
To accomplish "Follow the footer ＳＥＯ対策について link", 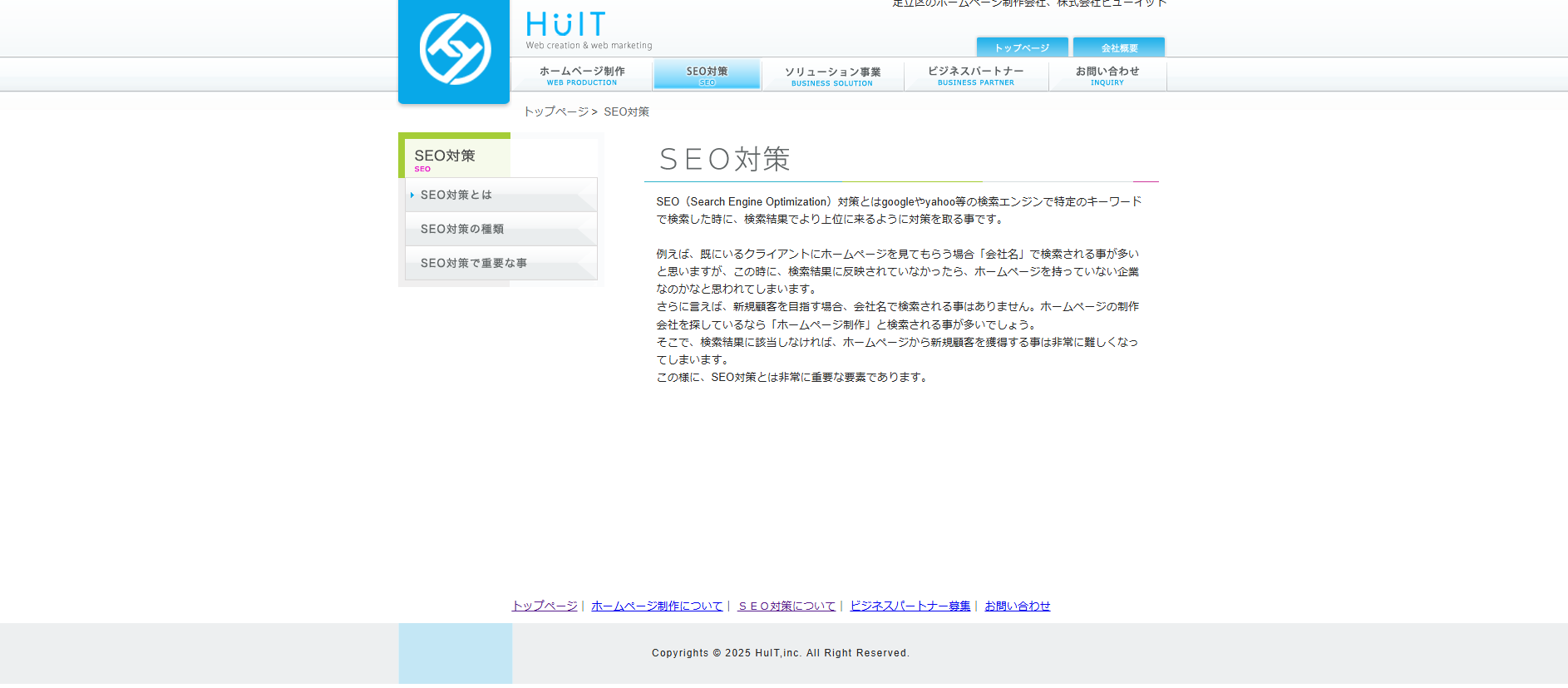I will tap(786, 606).
